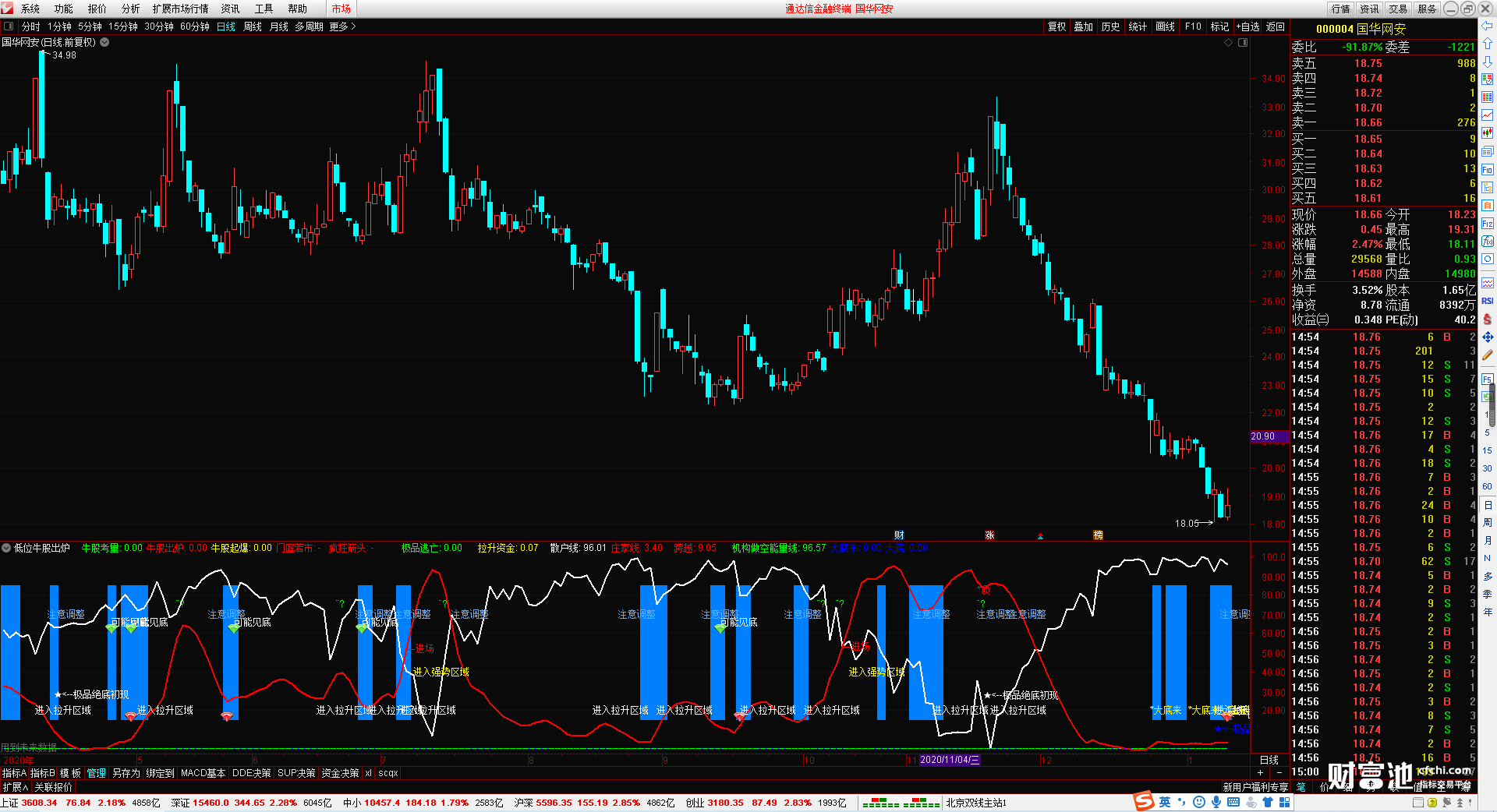This screenshot has height=812, width=1497.
Task: Click the diamond icon at chart top-right corner
Action: click(1229, 43)
